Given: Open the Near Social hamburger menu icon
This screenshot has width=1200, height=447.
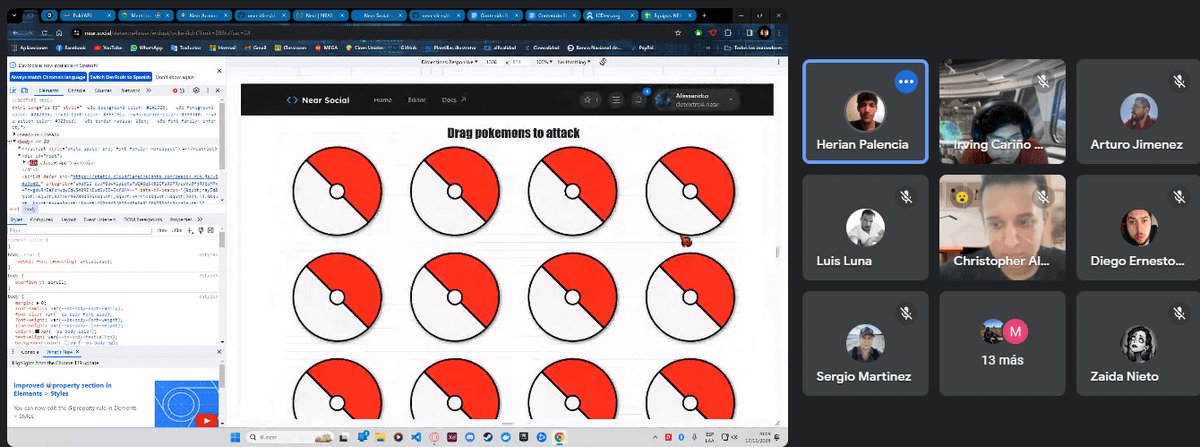Looking at the screenshot, I should (x=616, y=99).
